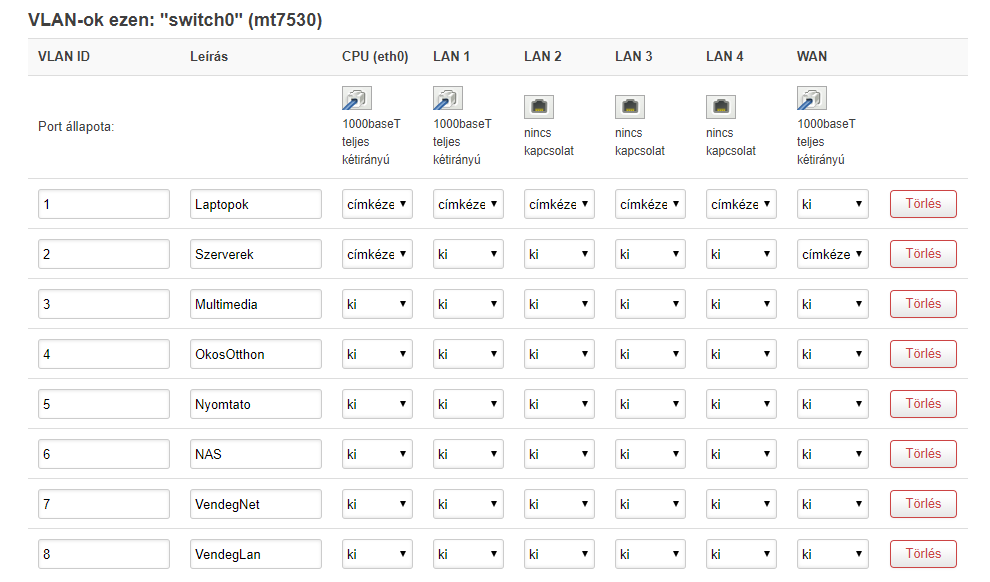Edit the VendegNet description field
The image size is (990, 582).
(256, 504)
